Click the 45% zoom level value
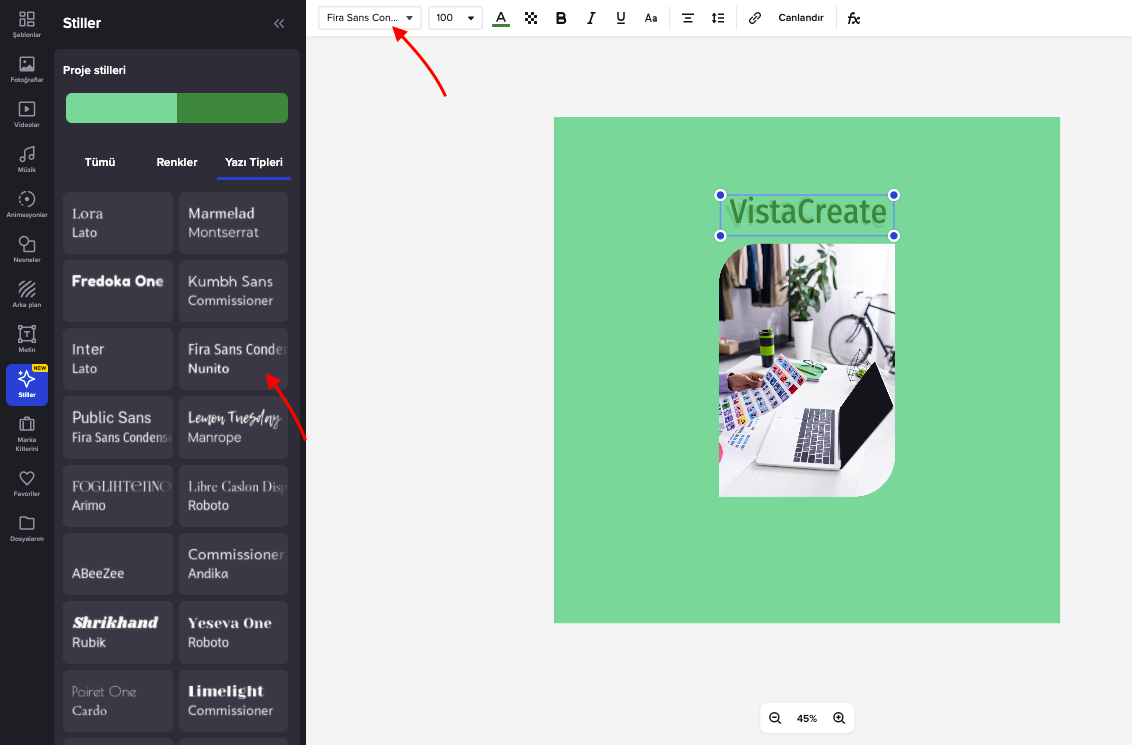 tap(807, 718)
